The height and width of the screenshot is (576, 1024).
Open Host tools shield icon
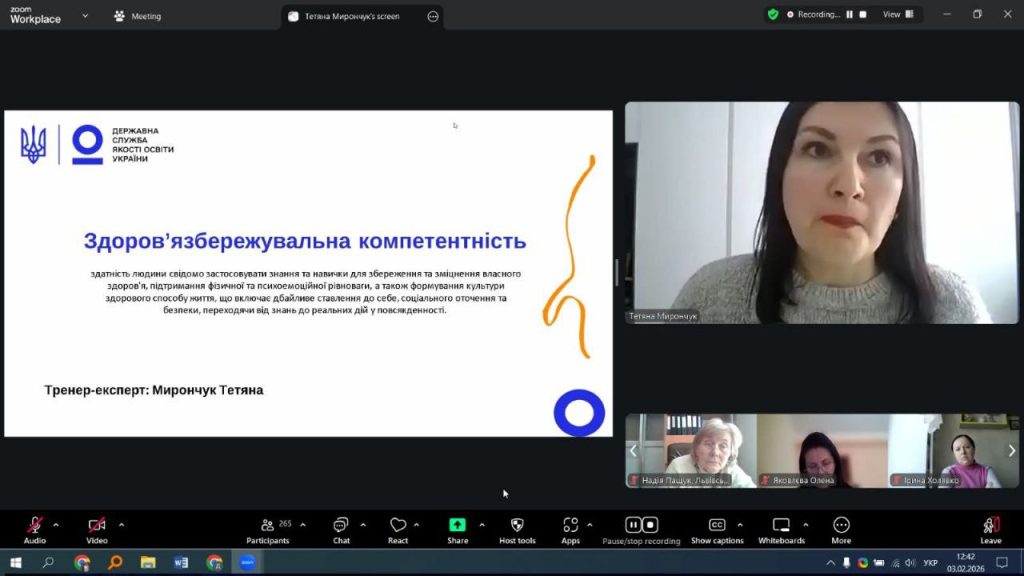point(517,525)
